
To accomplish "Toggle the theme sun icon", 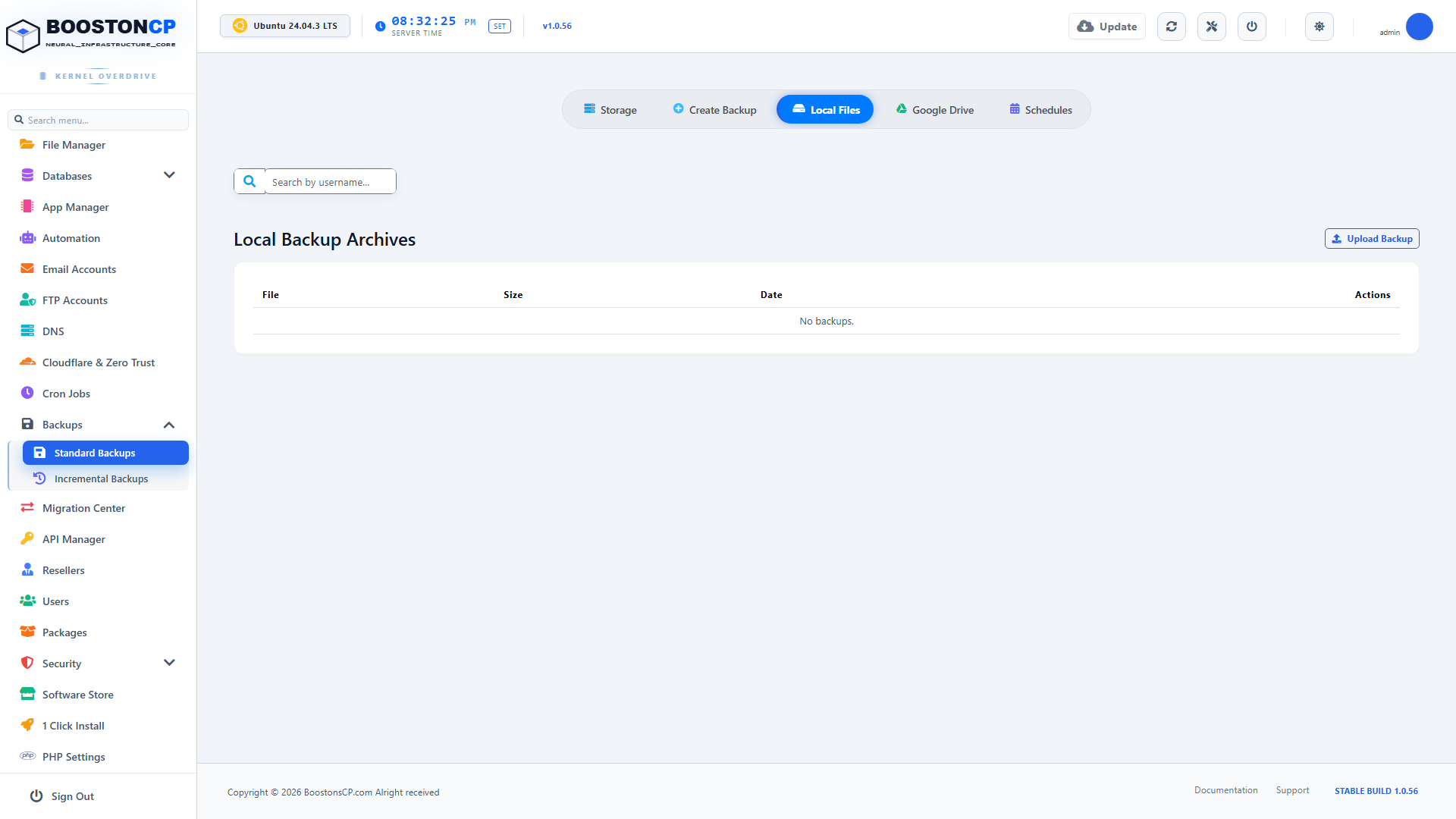I will [1319, 27].
